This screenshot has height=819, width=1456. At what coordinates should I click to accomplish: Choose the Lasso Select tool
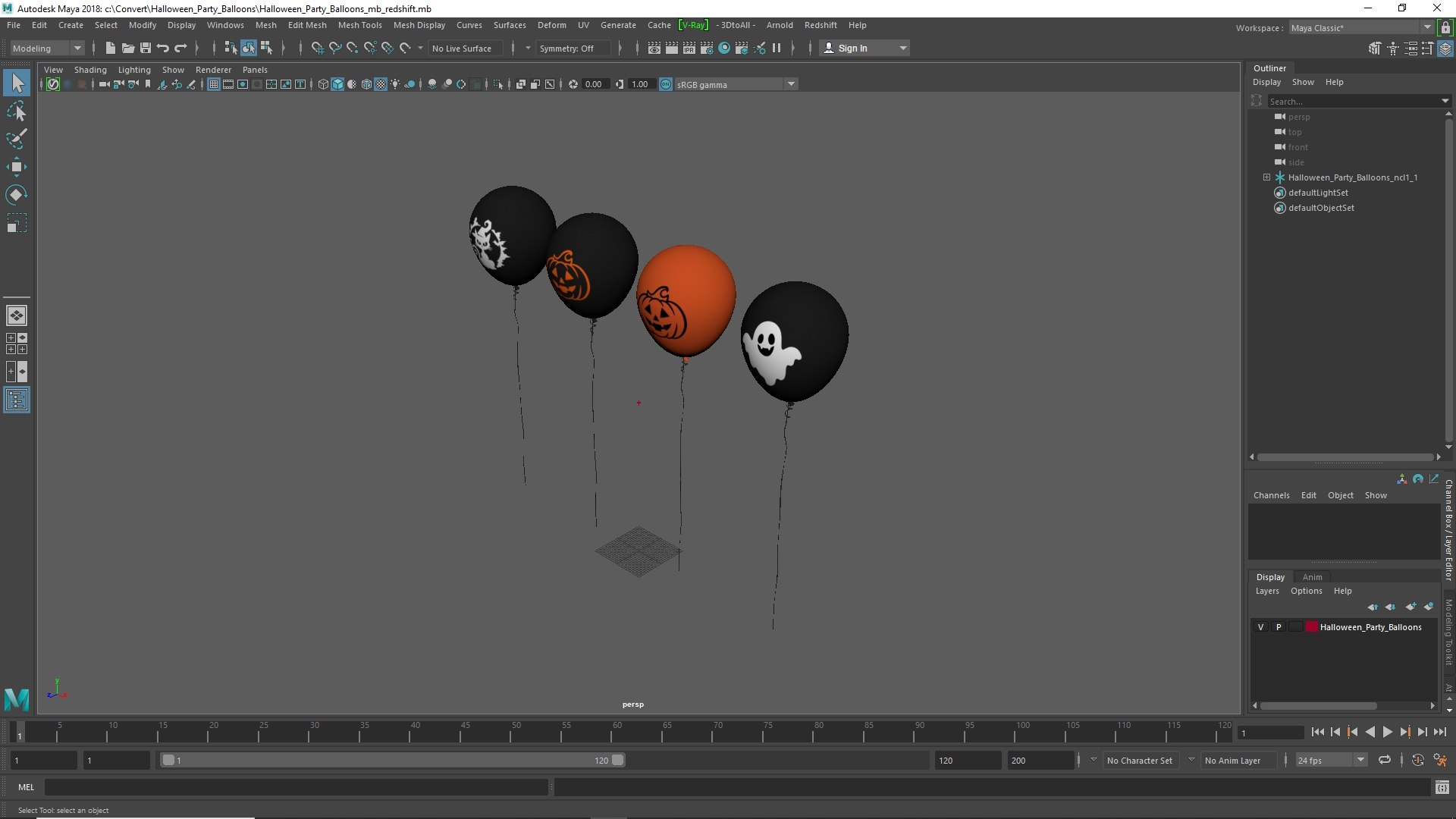(17, 111)
